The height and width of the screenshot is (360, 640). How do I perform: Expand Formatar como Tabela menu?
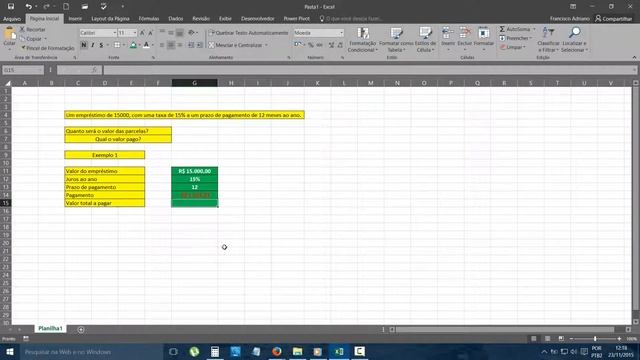(396, 39)
